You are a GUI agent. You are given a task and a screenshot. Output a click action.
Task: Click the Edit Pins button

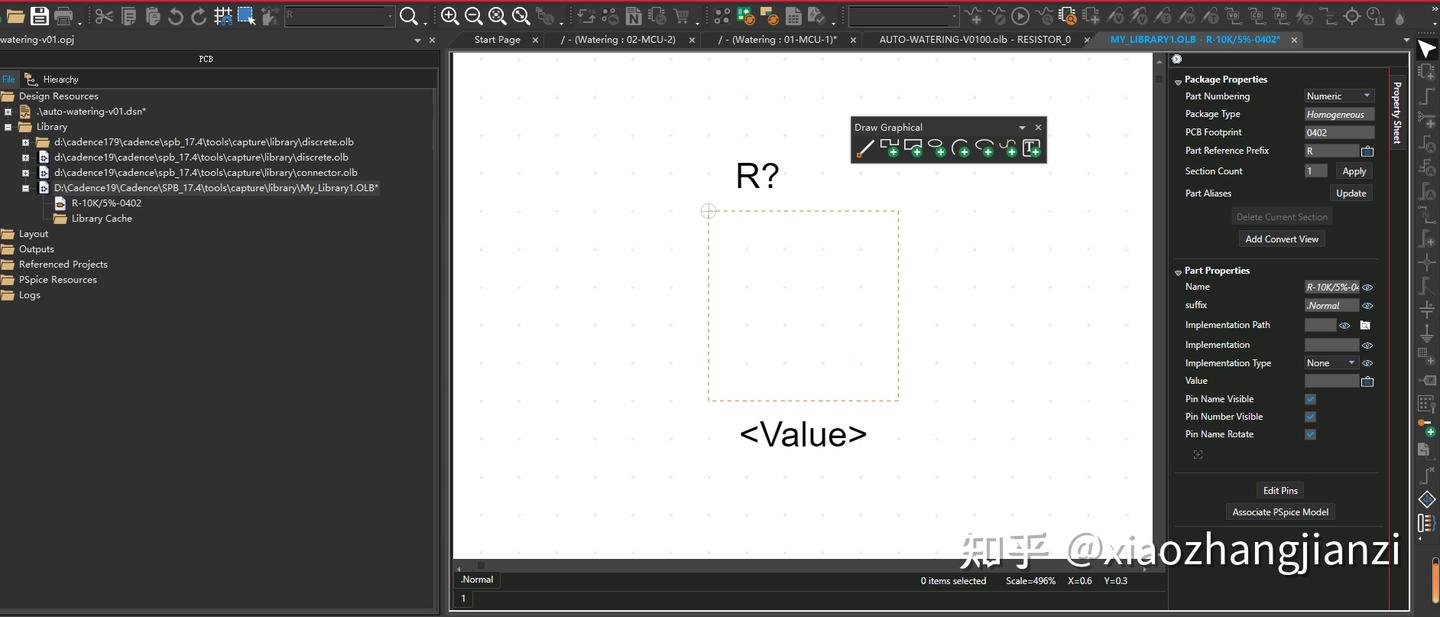(x=1280, y=490)
